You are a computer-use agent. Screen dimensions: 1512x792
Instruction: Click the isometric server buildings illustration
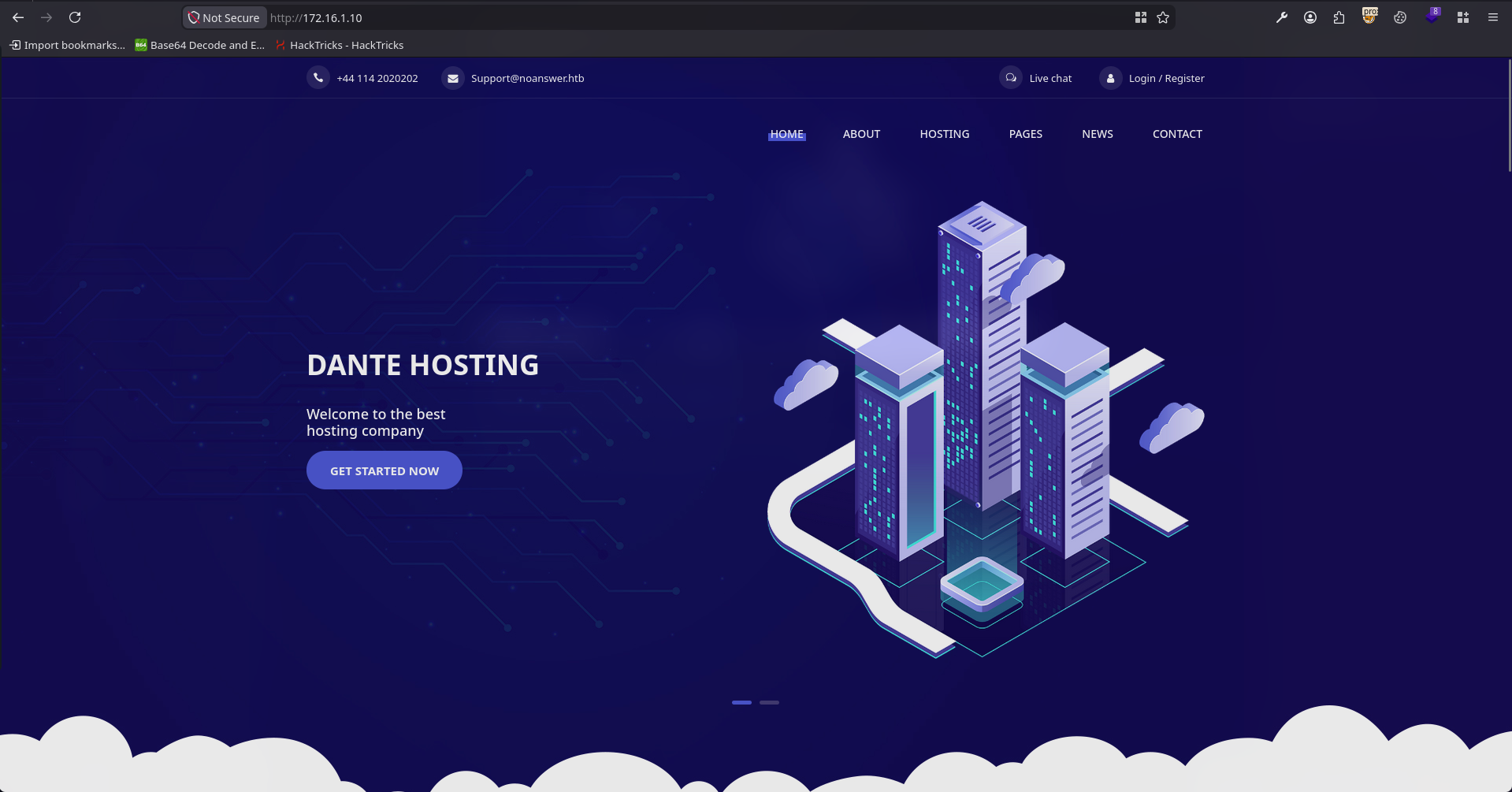tap(985, 429)
